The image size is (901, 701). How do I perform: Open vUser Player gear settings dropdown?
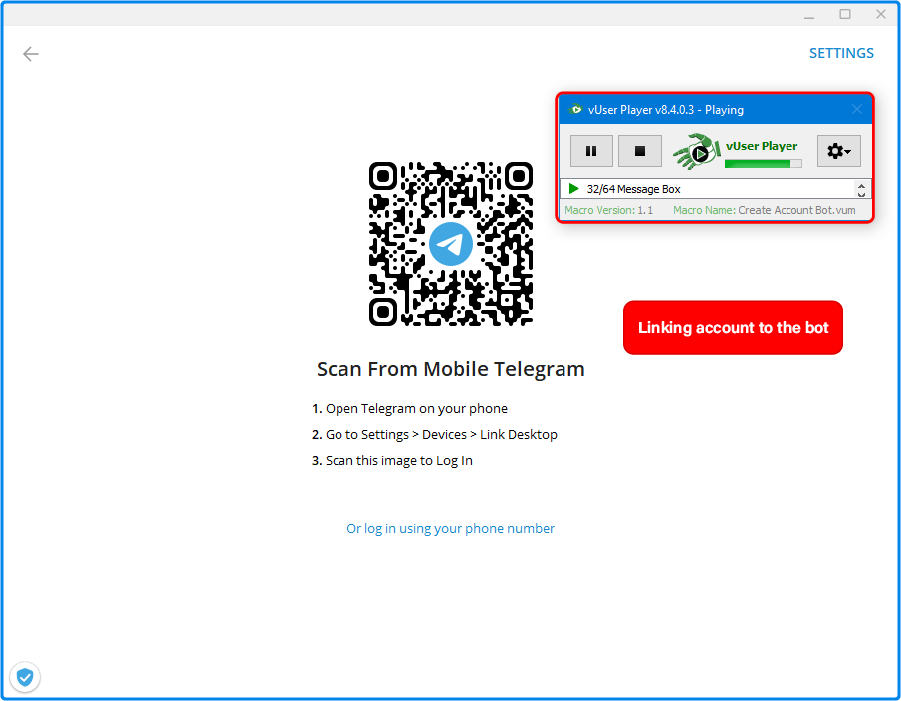(838, 151)
